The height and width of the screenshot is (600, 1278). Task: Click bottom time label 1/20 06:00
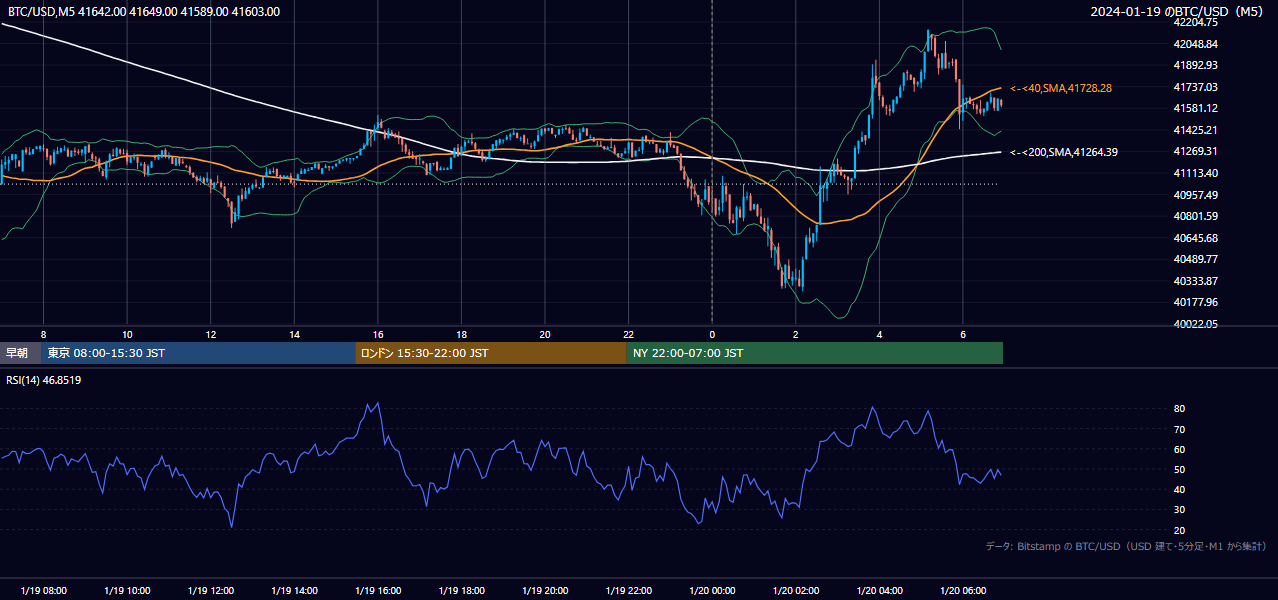[x=963, y=591]
